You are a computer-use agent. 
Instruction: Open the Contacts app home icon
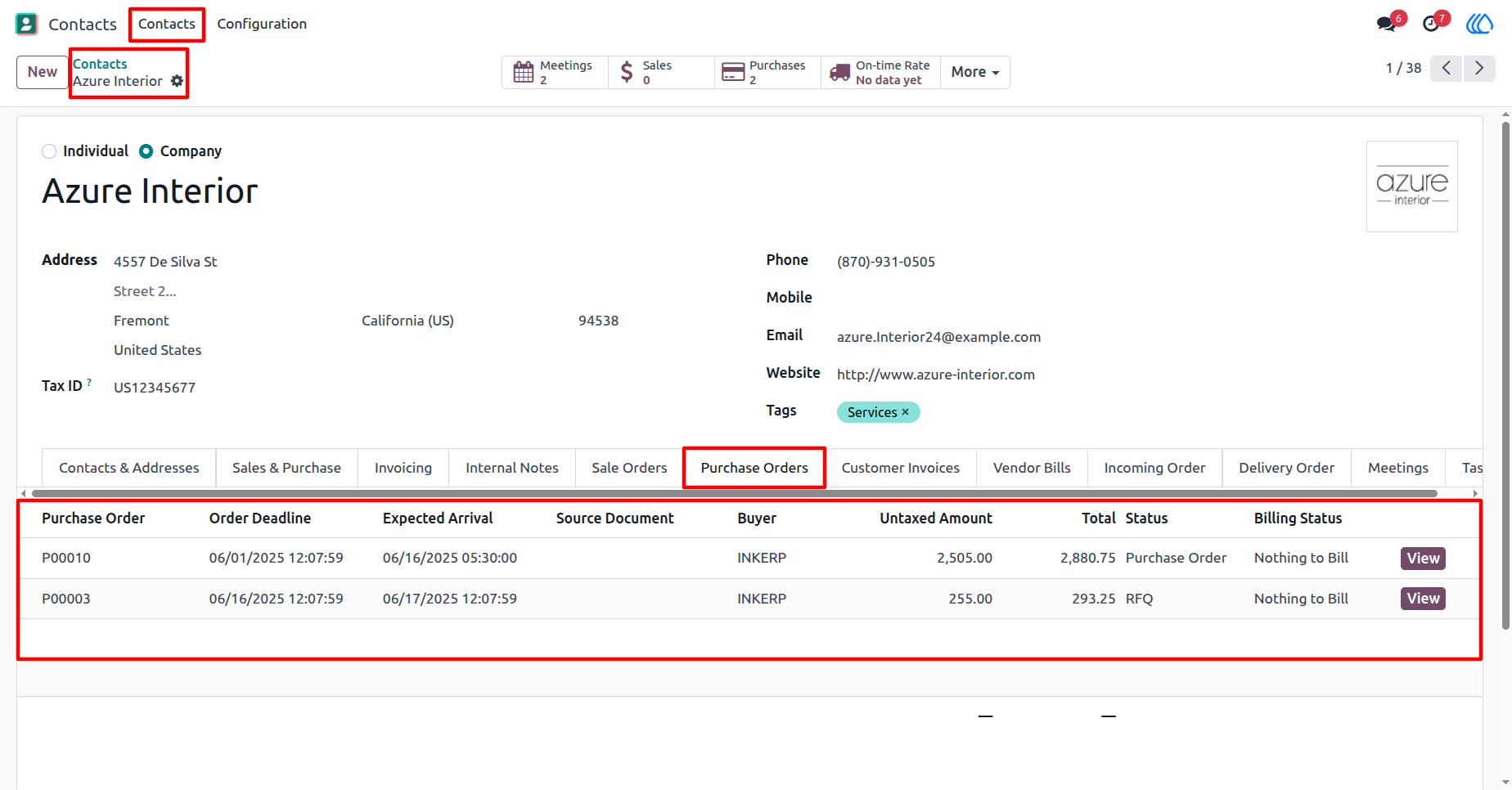[26, 24]
